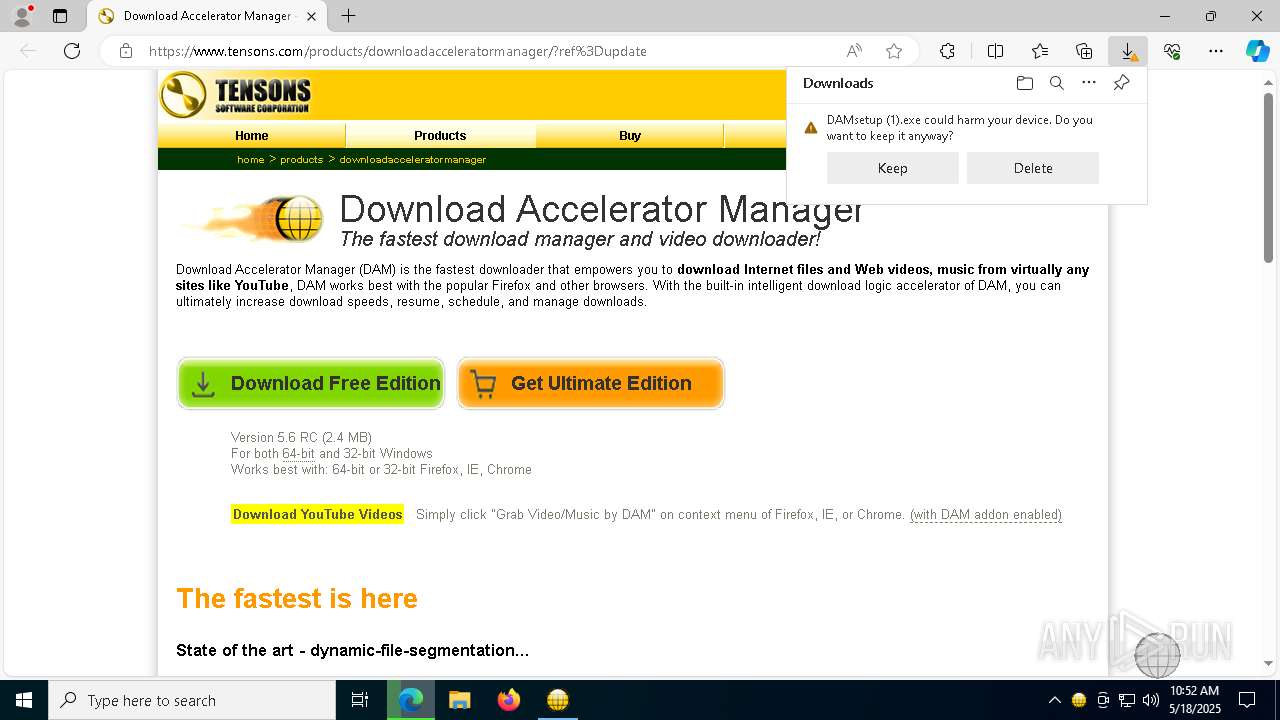Click the Get Ultimate Edition button

591,383
